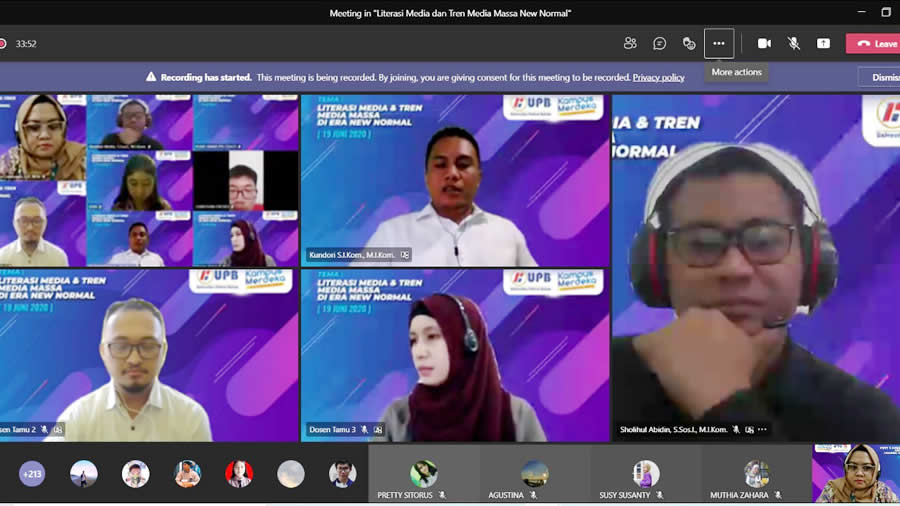
Task: Click the pin icon beside Kundori's name
Action: (405, 255)
